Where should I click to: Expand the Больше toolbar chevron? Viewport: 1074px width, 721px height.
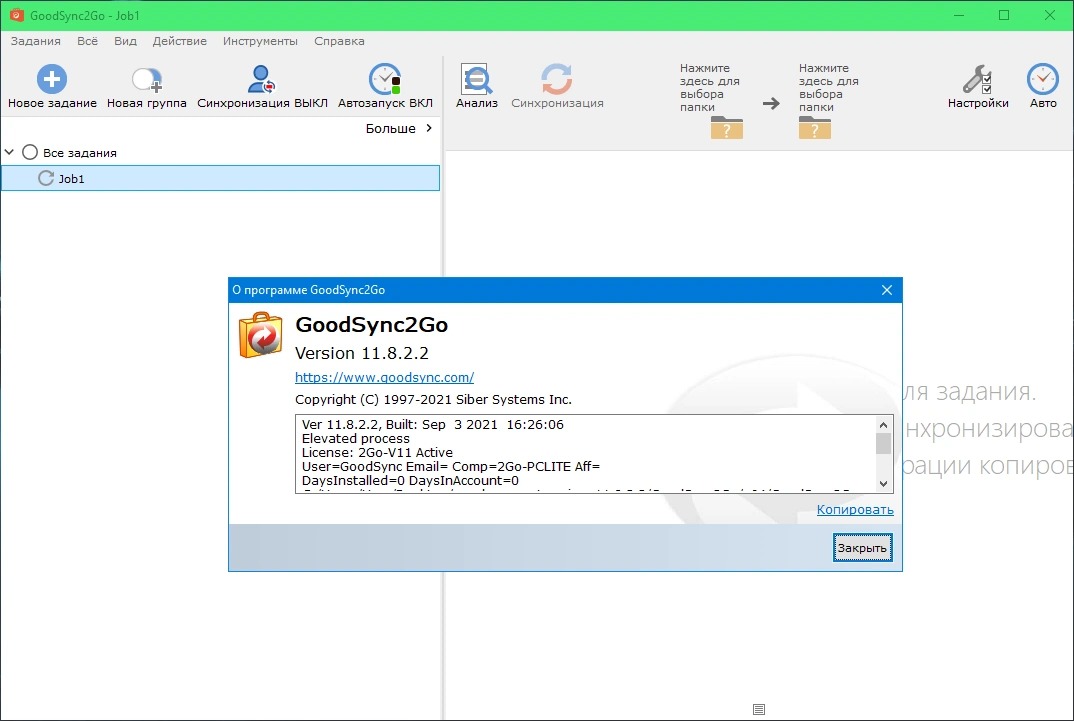(x=429, y=128)
